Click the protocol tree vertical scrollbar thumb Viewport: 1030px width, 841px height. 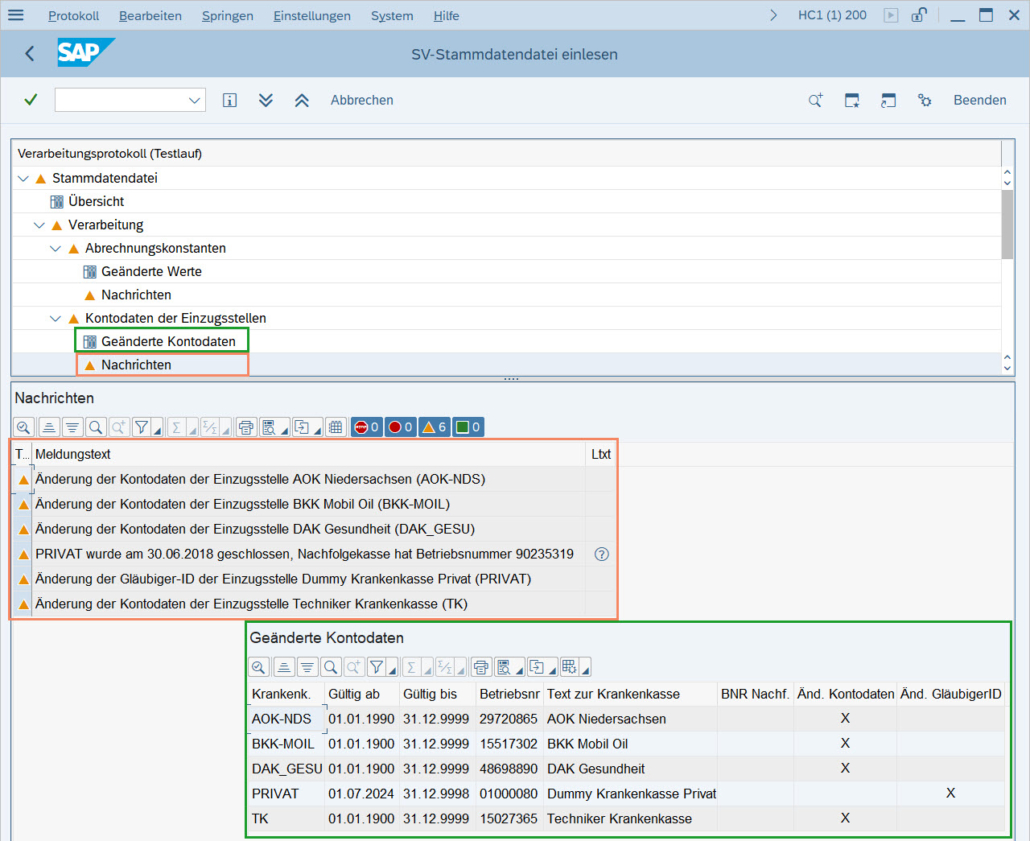pos(1007,224)
